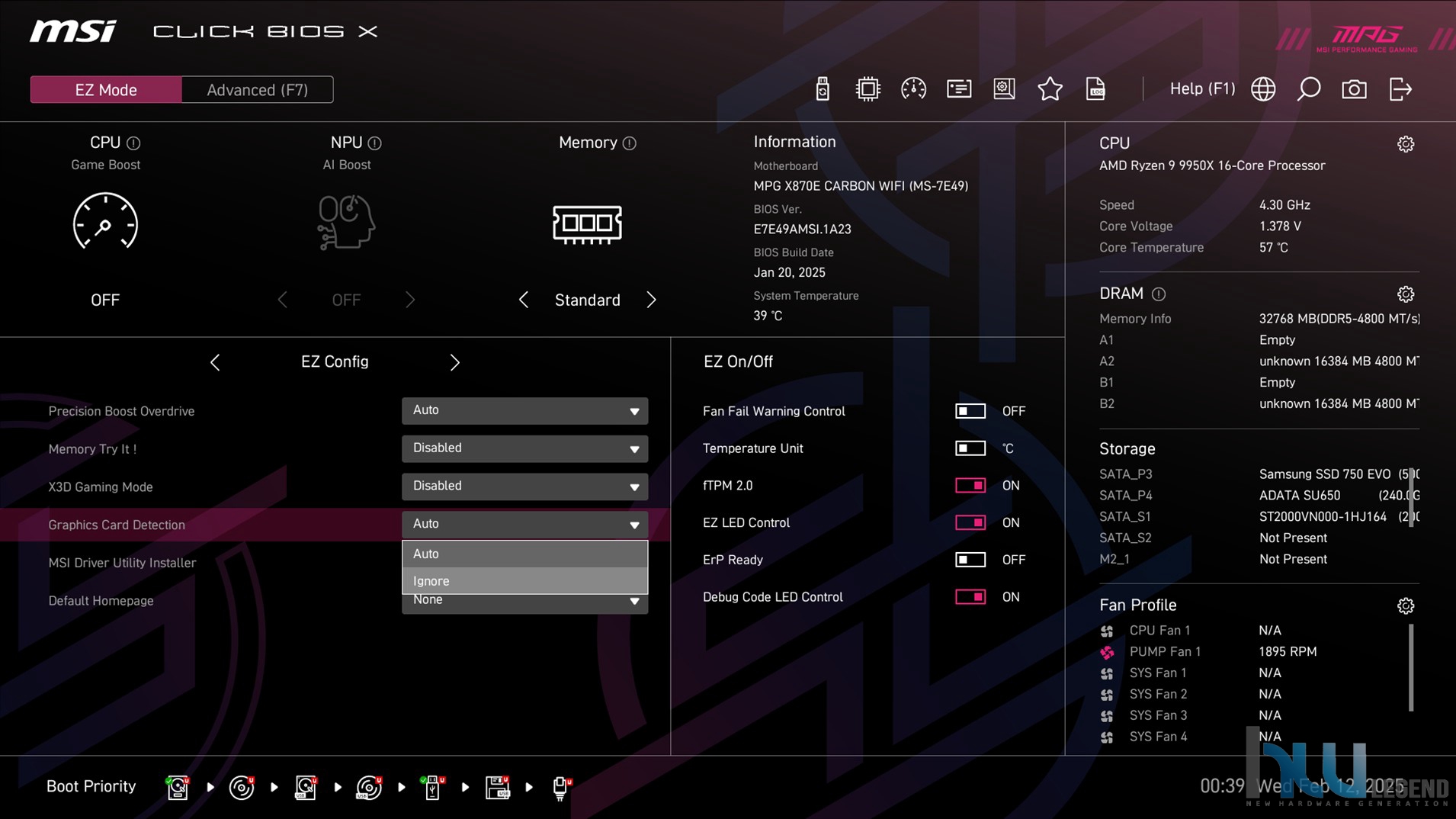Image resolution: width=1456 pixels, height=819 pixels.
Task: Select USB floppy boot device icon
Action: point(497,787)
